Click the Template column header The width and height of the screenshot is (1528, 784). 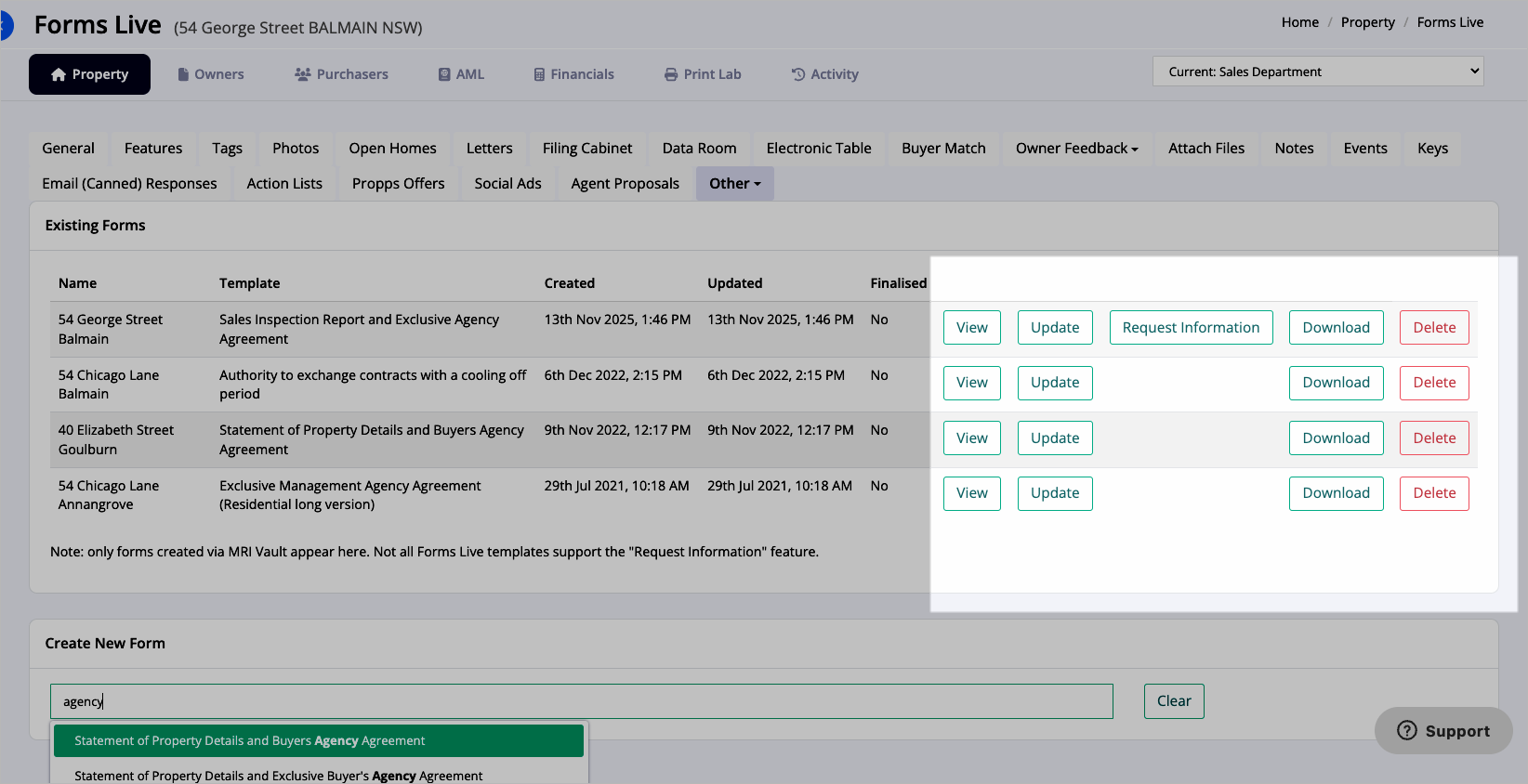[249, 283]
